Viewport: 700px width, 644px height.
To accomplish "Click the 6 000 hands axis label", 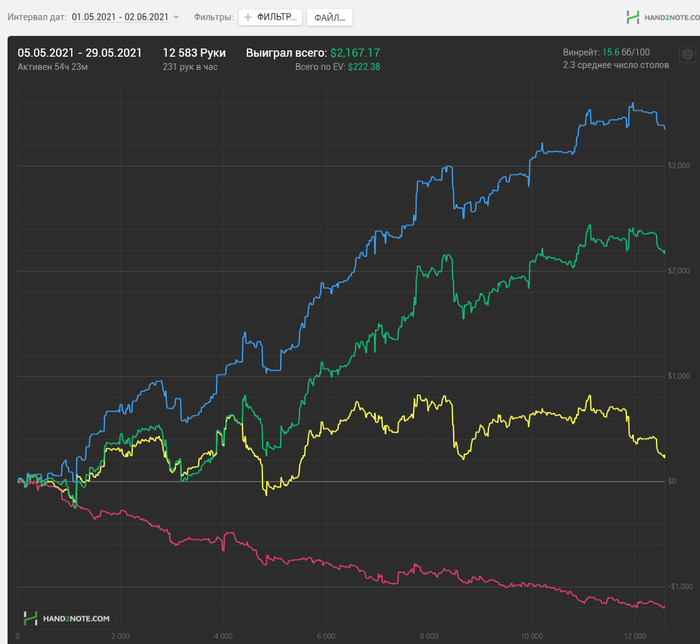I will (x=326, y=636).
